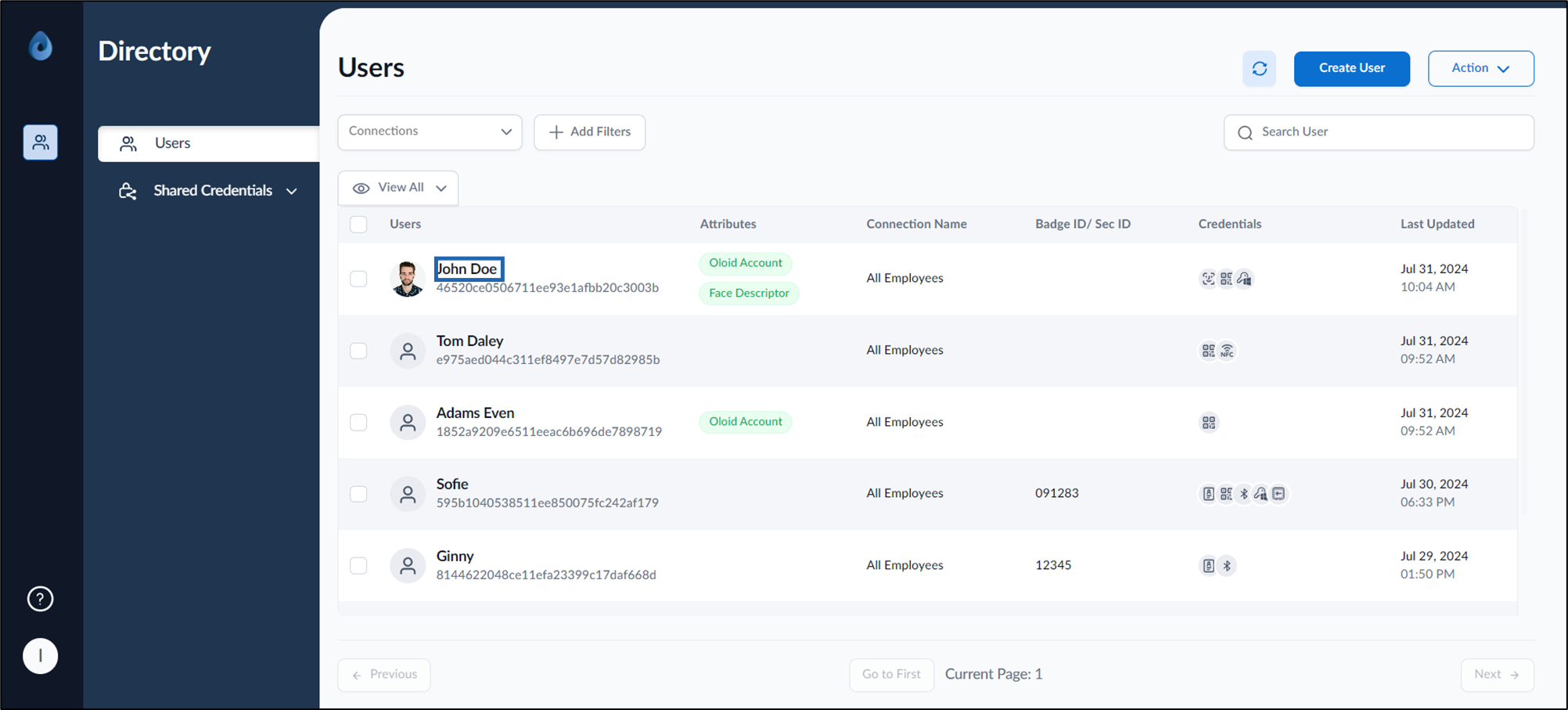Click the Next page button
This screenshot has width=1568, height=710.
pos(1497,675)
